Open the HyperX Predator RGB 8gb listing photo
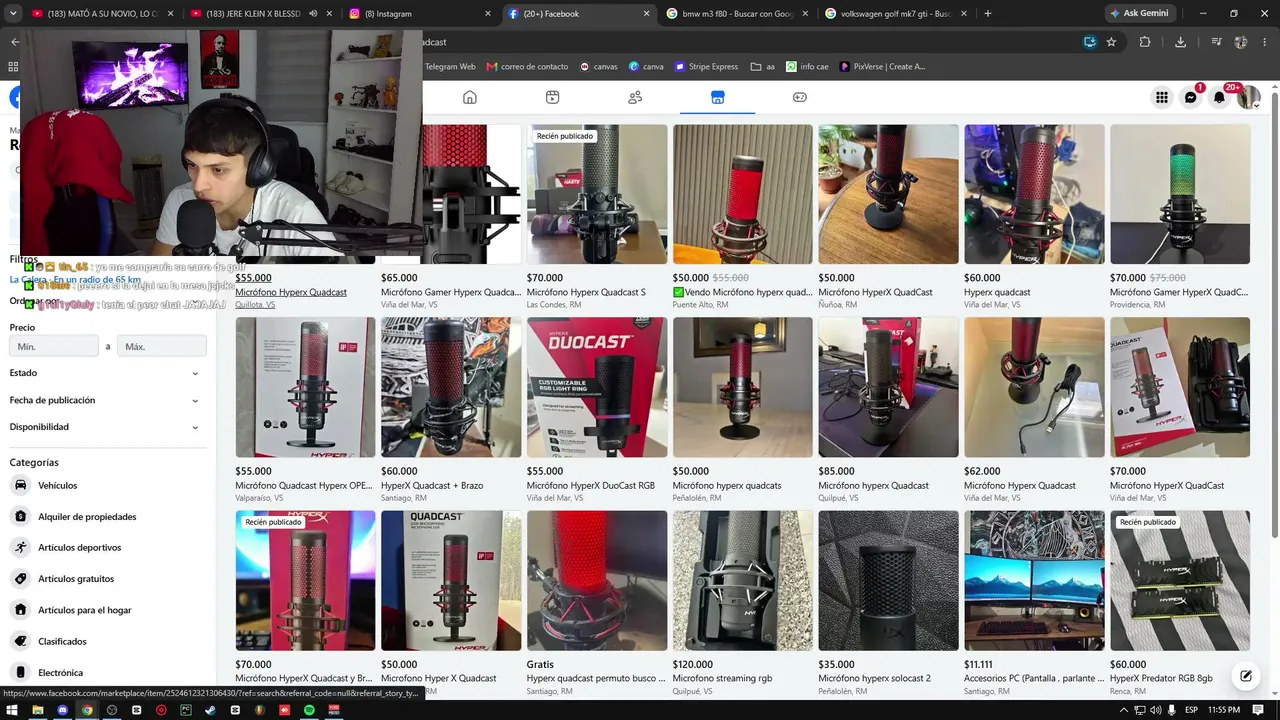Image resolution: width=1280 pixels, height=720 pixels. coord(1180,581)
